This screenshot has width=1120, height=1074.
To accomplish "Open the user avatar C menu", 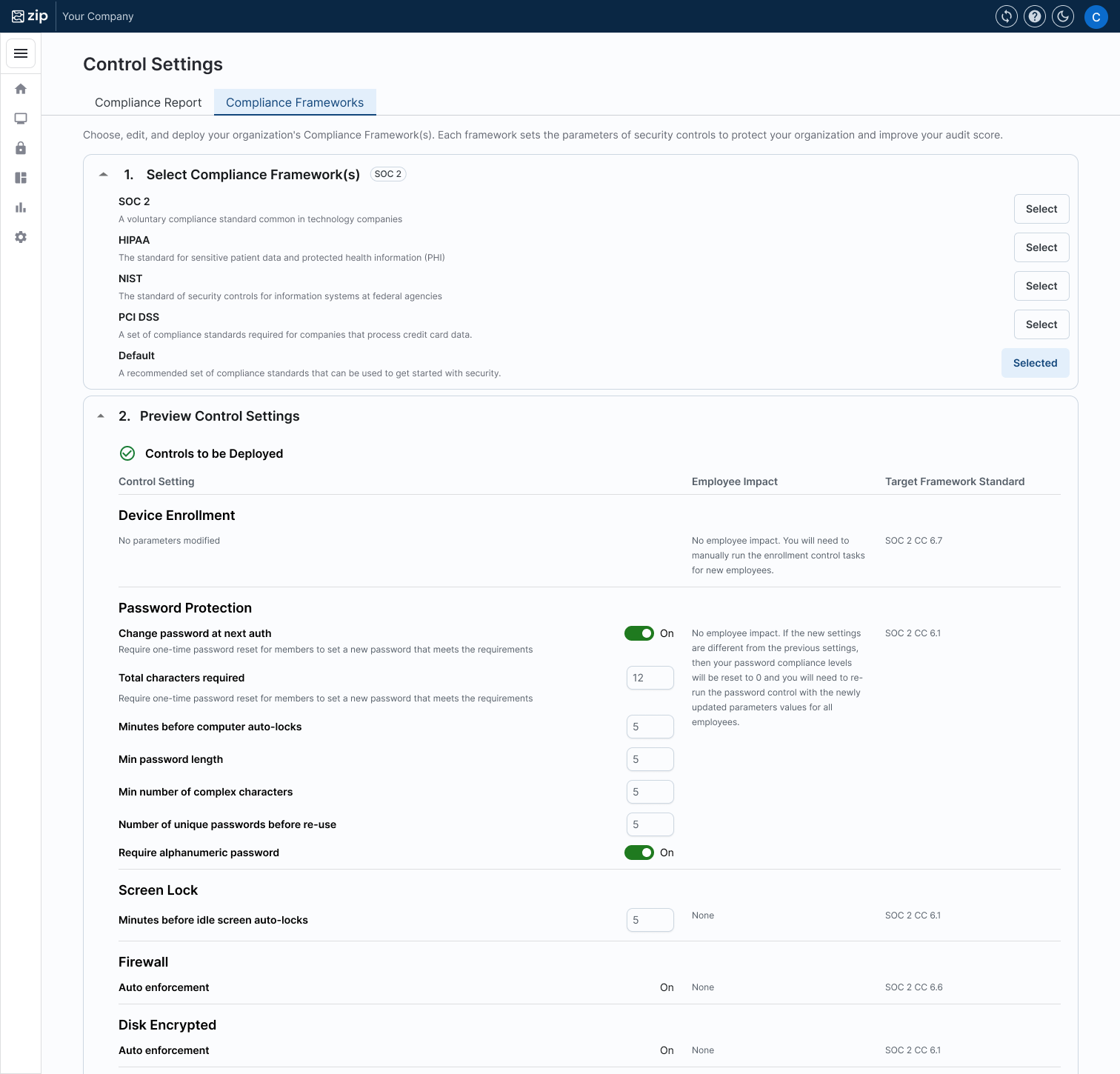I will (x=1096, y=16).
